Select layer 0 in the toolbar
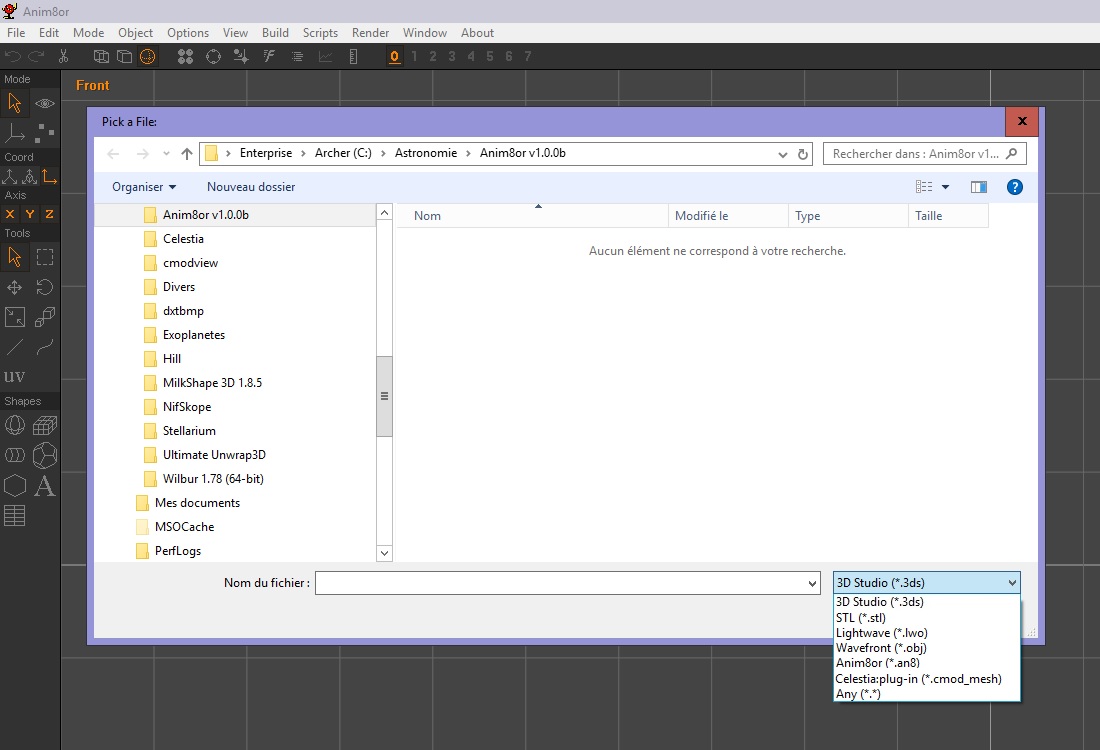1100x750 pixels. [395, 56]
